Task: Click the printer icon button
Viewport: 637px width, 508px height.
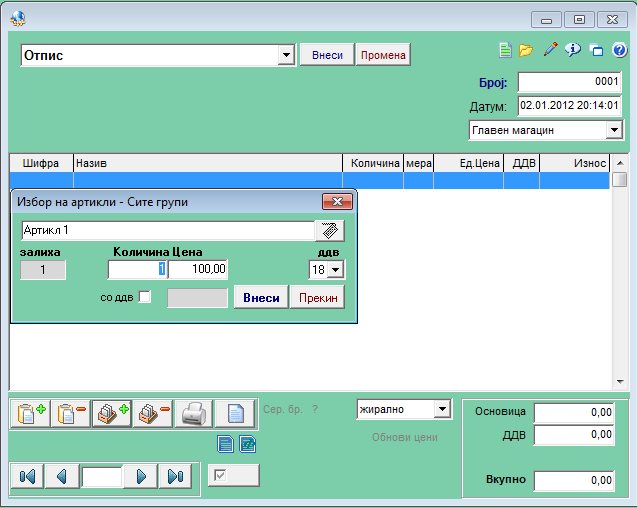Action: pyautogui.click(x=194, y=413)
